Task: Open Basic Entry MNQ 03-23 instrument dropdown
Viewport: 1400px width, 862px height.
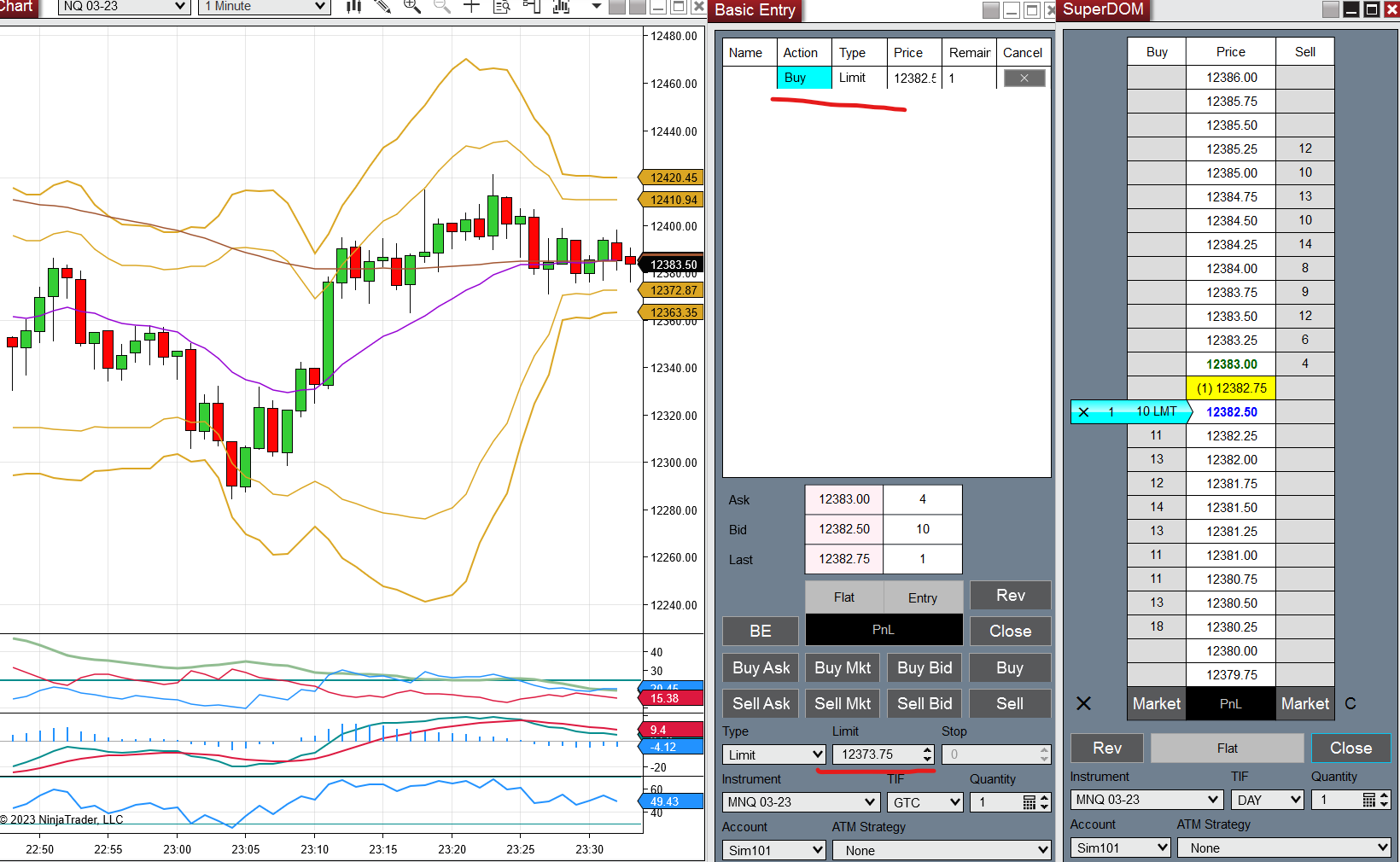Action: (x=801, y=802)
